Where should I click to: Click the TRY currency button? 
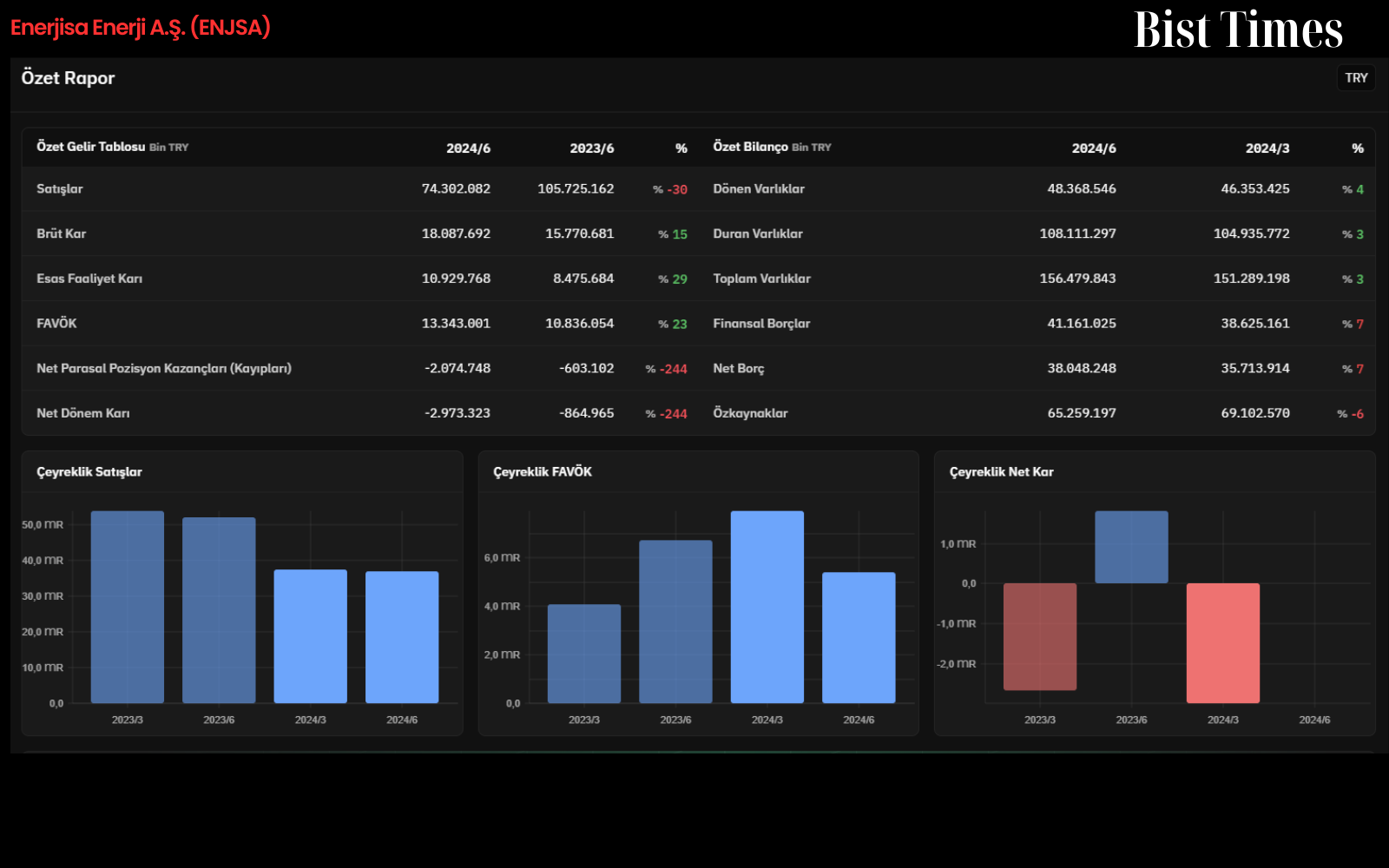(x=1356, y=78)
